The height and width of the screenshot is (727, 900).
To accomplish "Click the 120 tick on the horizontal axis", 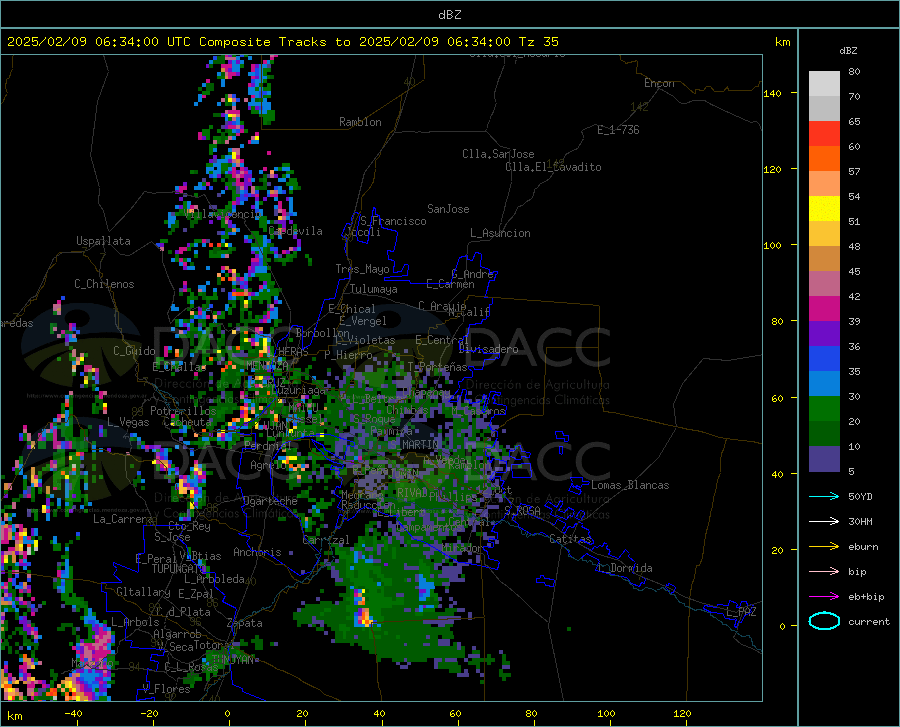I will click(x=682, y=713).
